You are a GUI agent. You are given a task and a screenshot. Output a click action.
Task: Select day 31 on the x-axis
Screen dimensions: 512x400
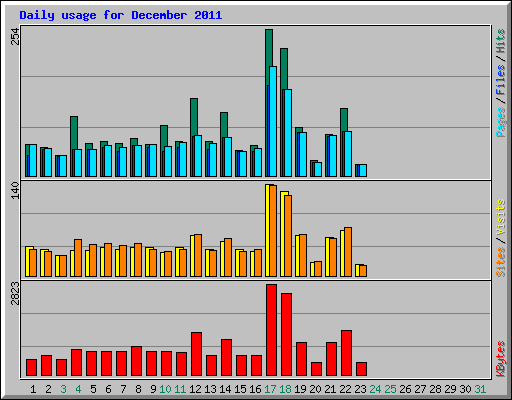click(480, 389)
